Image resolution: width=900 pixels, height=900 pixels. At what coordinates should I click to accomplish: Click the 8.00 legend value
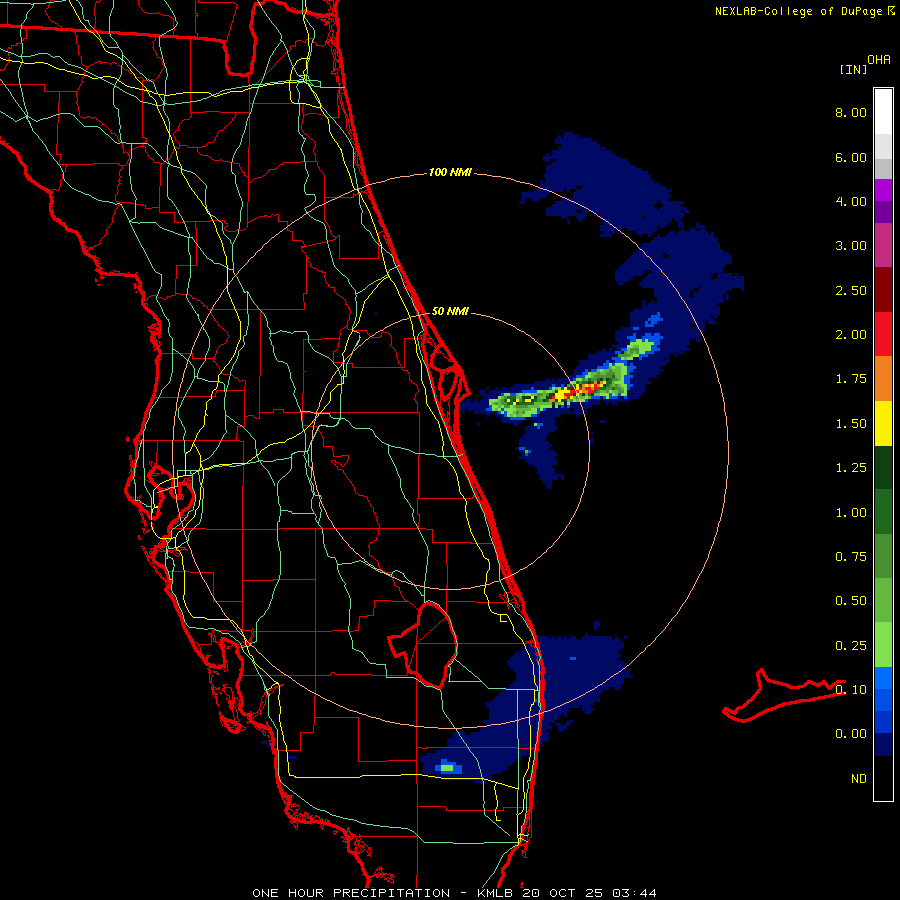[x=851, y=112]
